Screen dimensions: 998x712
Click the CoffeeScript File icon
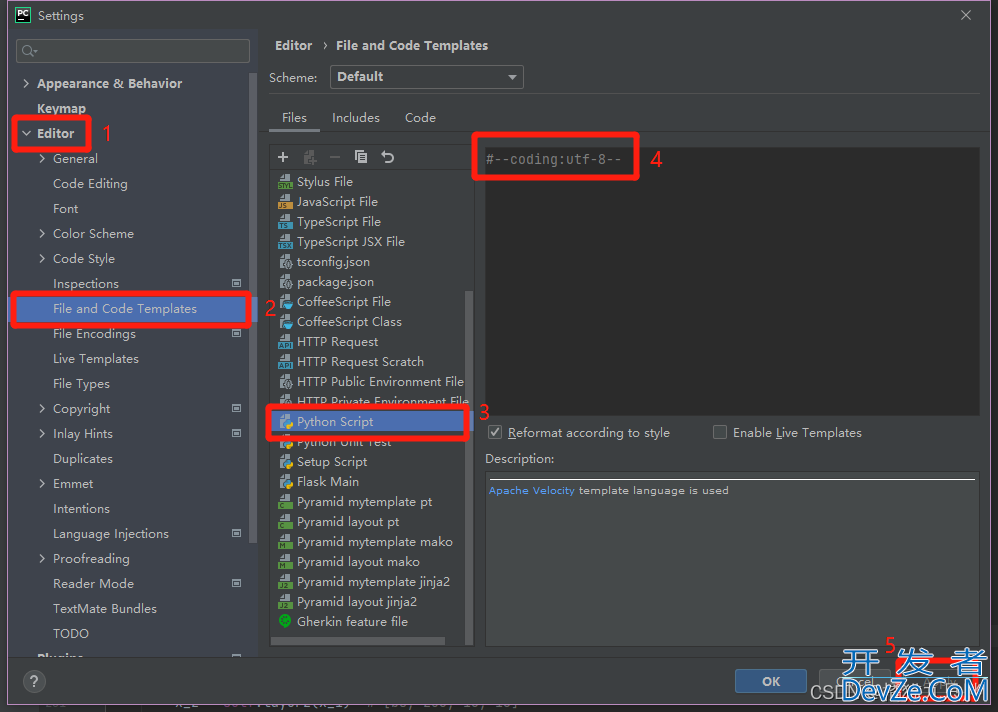[285, 302]
